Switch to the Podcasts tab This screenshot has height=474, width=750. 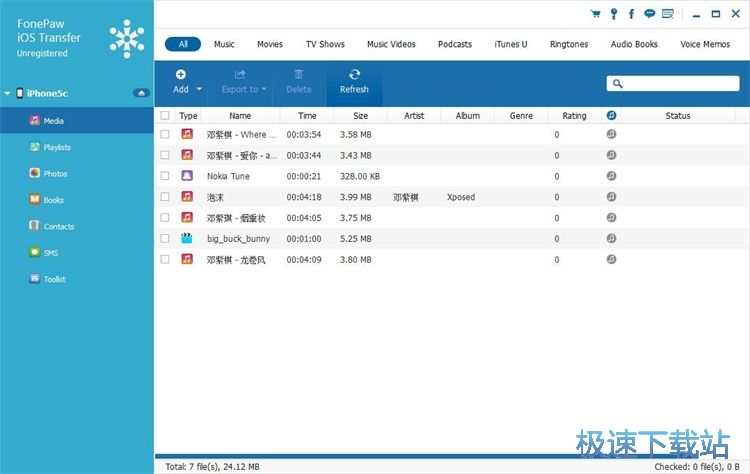tap(455, 44)
